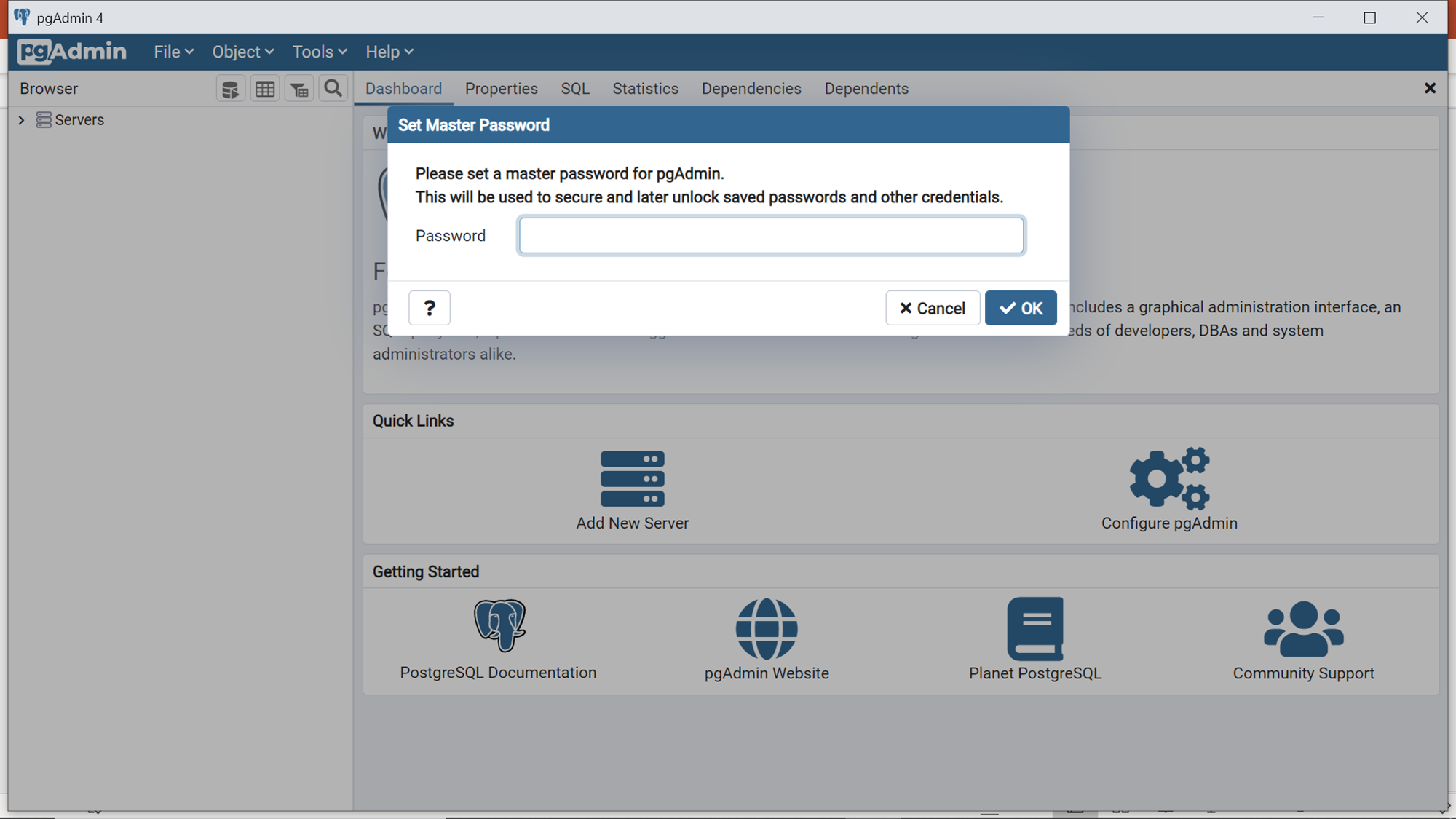Open Community Support people icon

(1303, 628)
